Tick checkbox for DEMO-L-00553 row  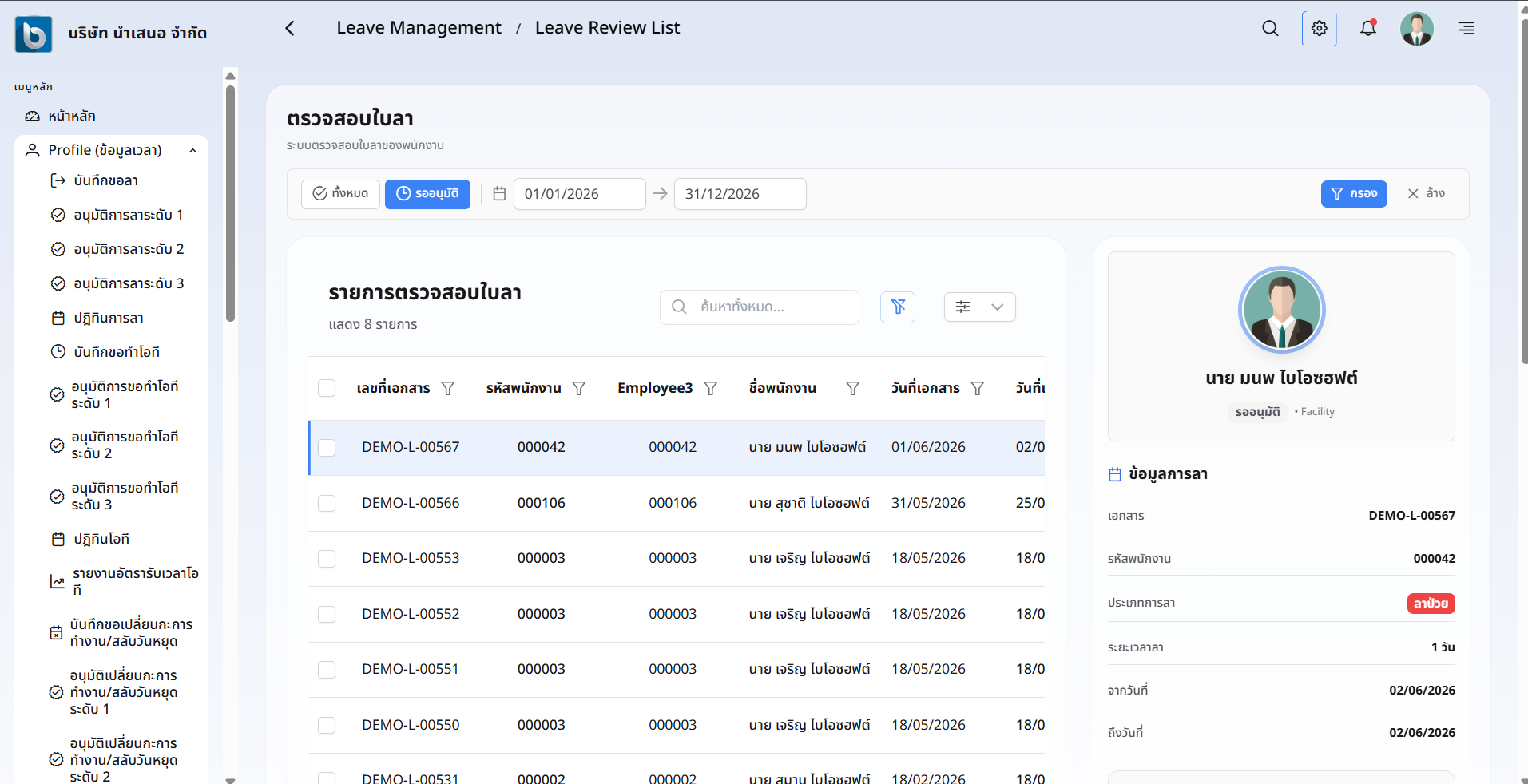327,559
